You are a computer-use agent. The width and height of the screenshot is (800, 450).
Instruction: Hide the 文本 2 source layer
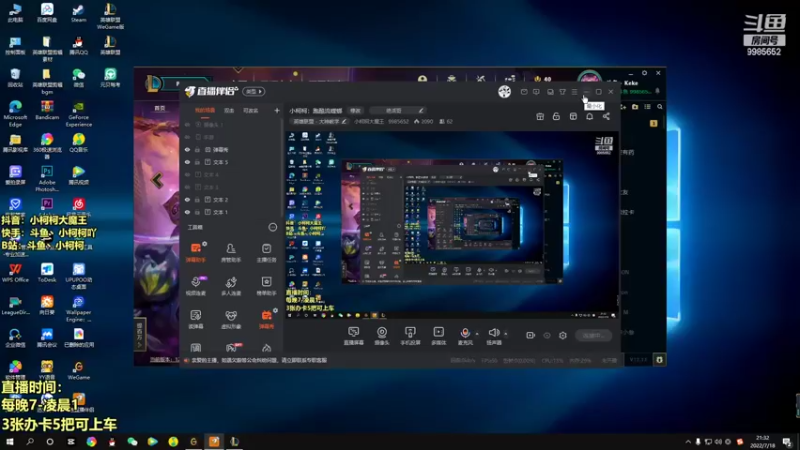[187, 199]
